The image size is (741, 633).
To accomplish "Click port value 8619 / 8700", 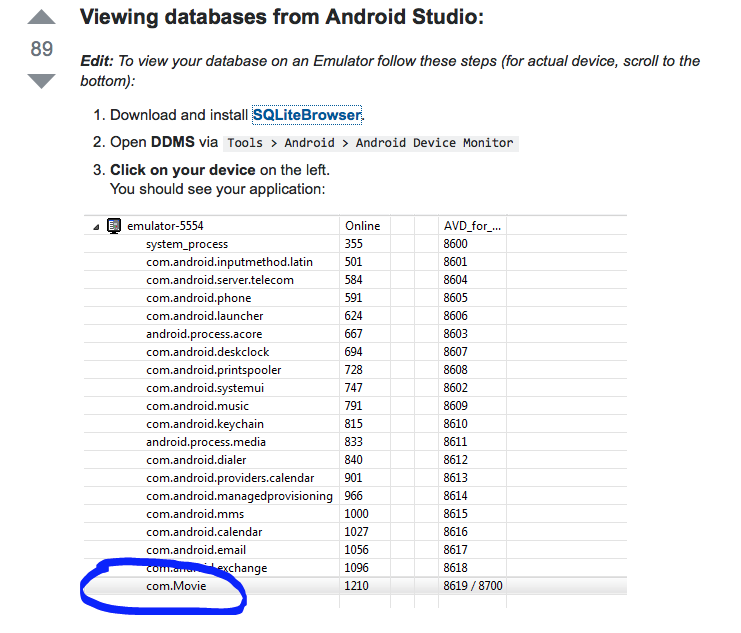I will click(473, 586).
